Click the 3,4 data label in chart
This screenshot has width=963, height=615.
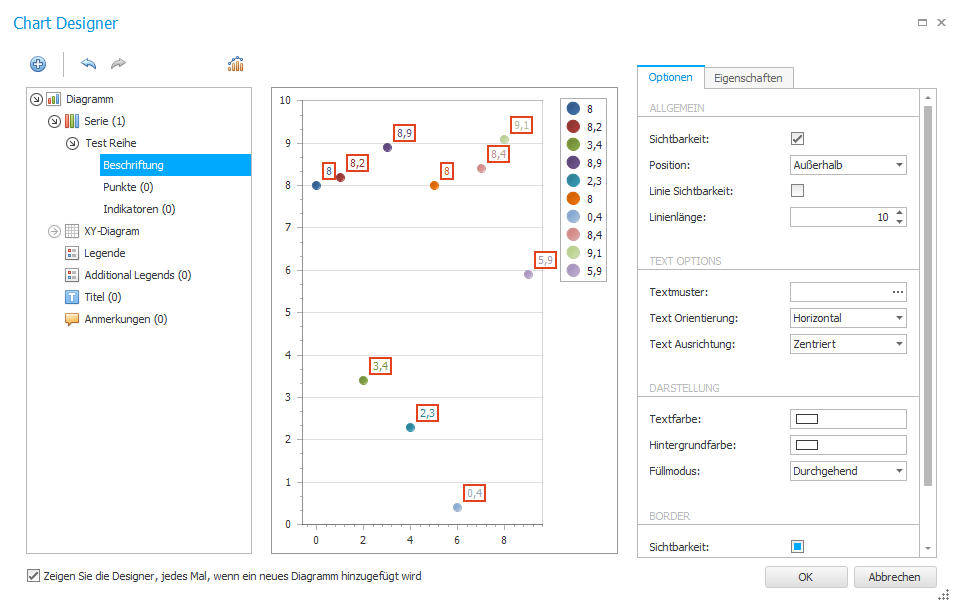pos(381,366)
